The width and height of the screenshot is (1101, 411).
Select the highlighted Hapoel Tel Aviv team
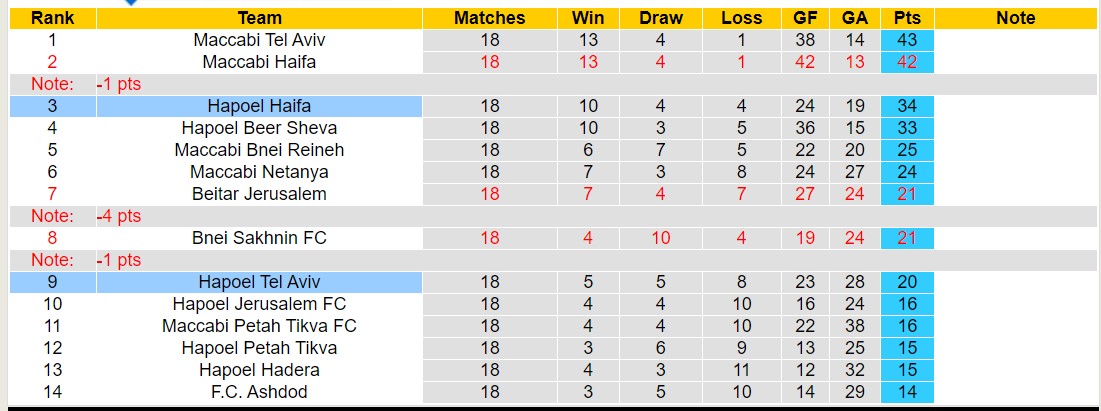(x=259, y=282)
